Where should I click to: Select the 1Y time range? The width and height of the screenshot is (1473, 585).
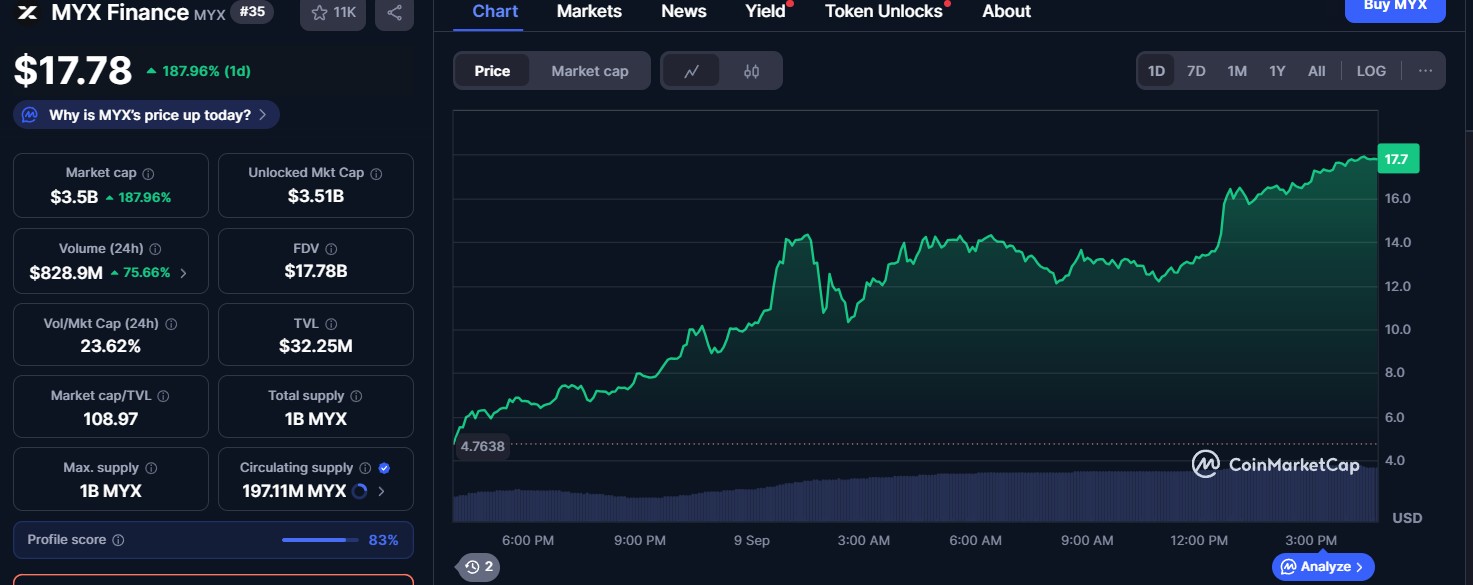pyautogui.click(x=1277, y=71)
